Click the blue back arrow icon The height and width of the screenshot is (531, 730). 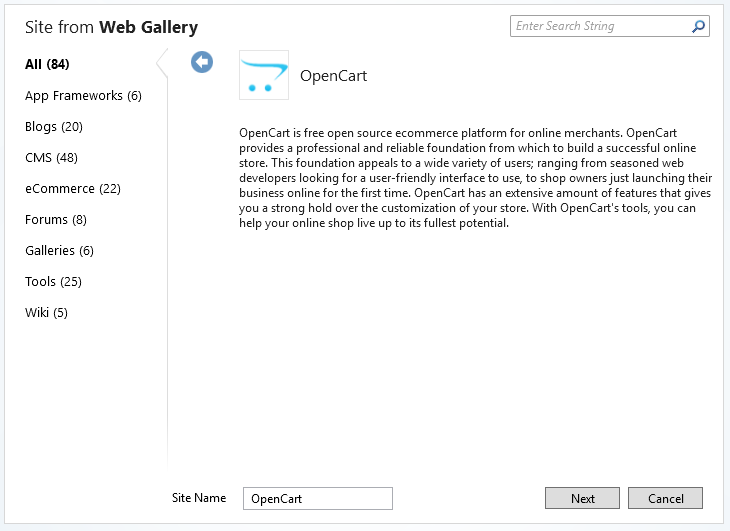[202, 62]
